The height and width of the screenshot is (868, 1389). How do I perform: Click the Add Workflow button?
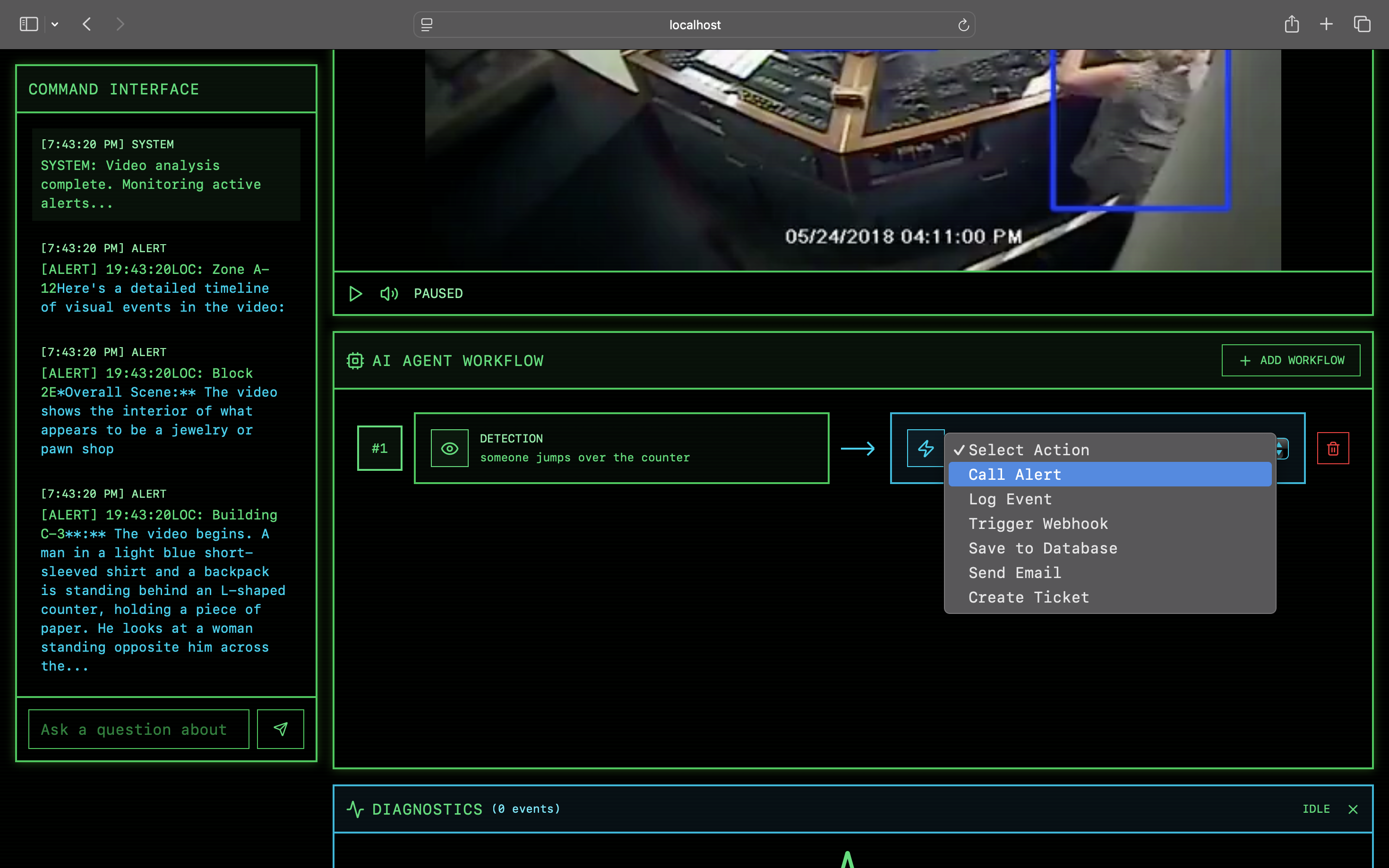coord(1290,360)
